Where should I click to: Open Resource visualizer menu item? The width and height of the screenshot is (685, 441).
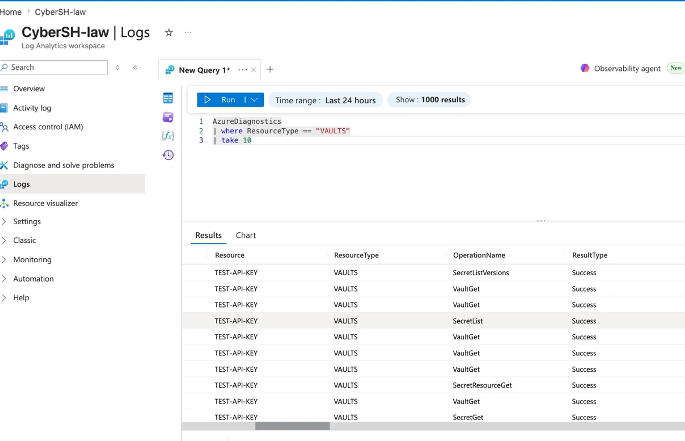click(45, 203)
